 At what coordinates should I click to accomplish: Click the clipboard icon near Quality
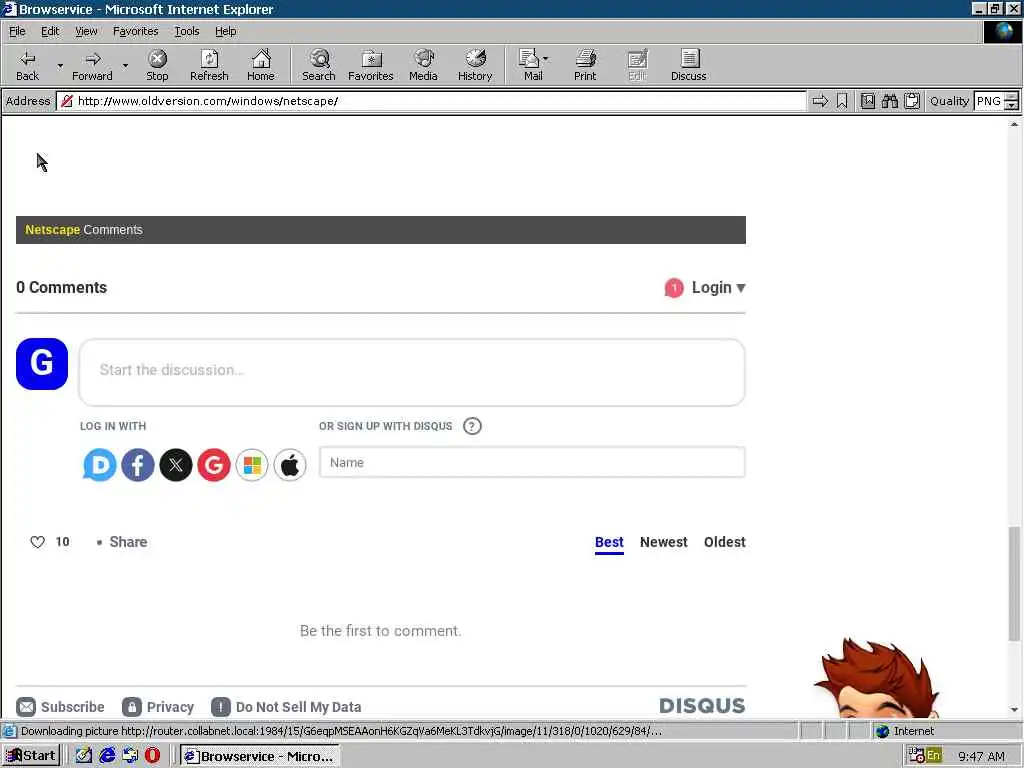pos(912,101)
